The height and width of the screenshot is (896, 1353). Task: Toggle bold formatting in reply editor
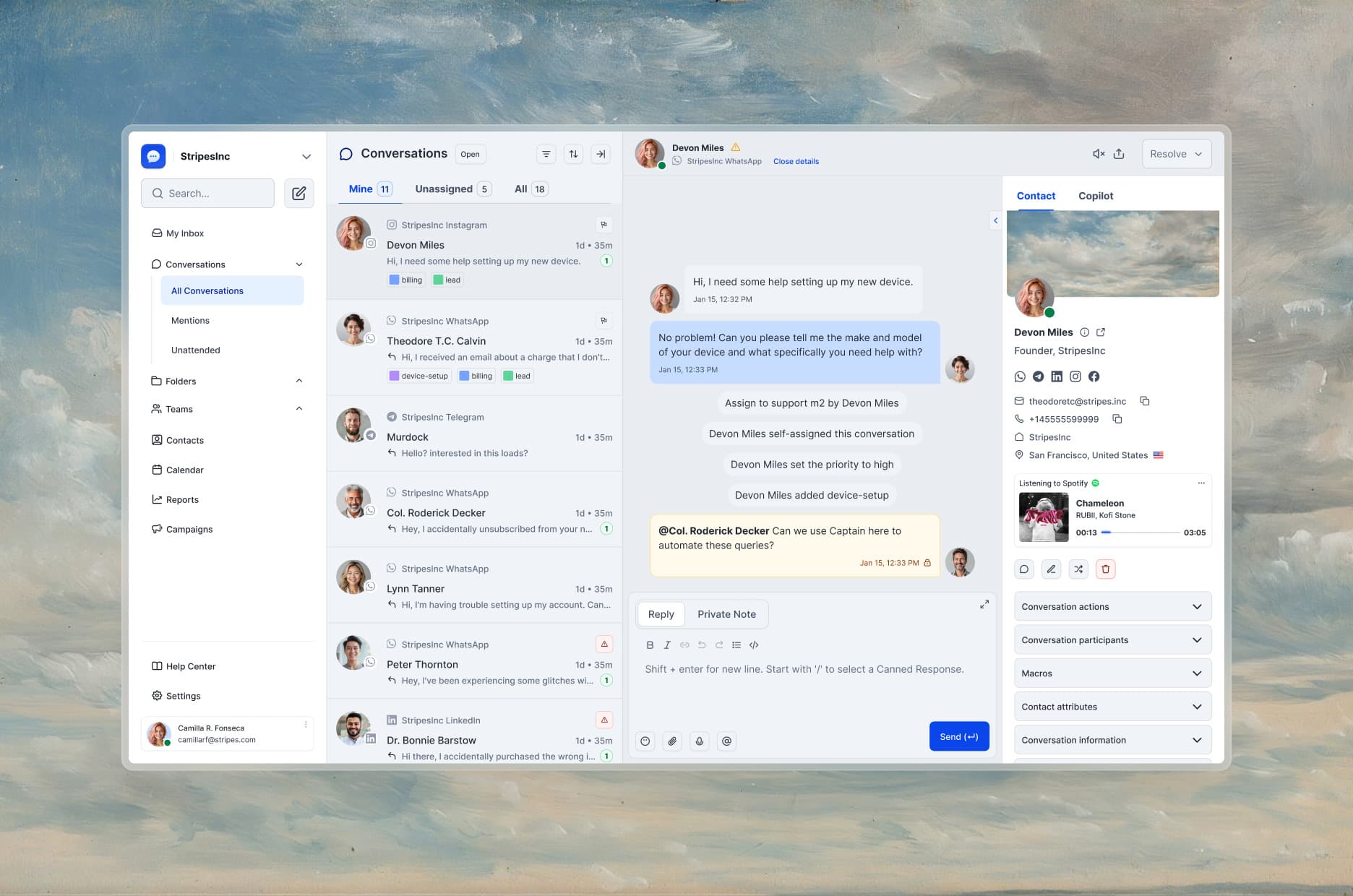coord(650,645)
